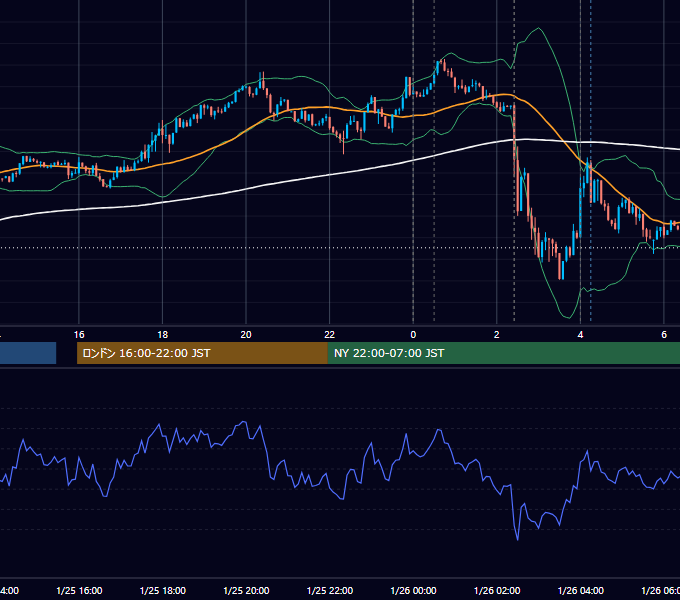The height and width of the screenshot is (600, 680).
Task: Click the NY 22:00-07:00 JST session bar
Action: click(503, 353)
